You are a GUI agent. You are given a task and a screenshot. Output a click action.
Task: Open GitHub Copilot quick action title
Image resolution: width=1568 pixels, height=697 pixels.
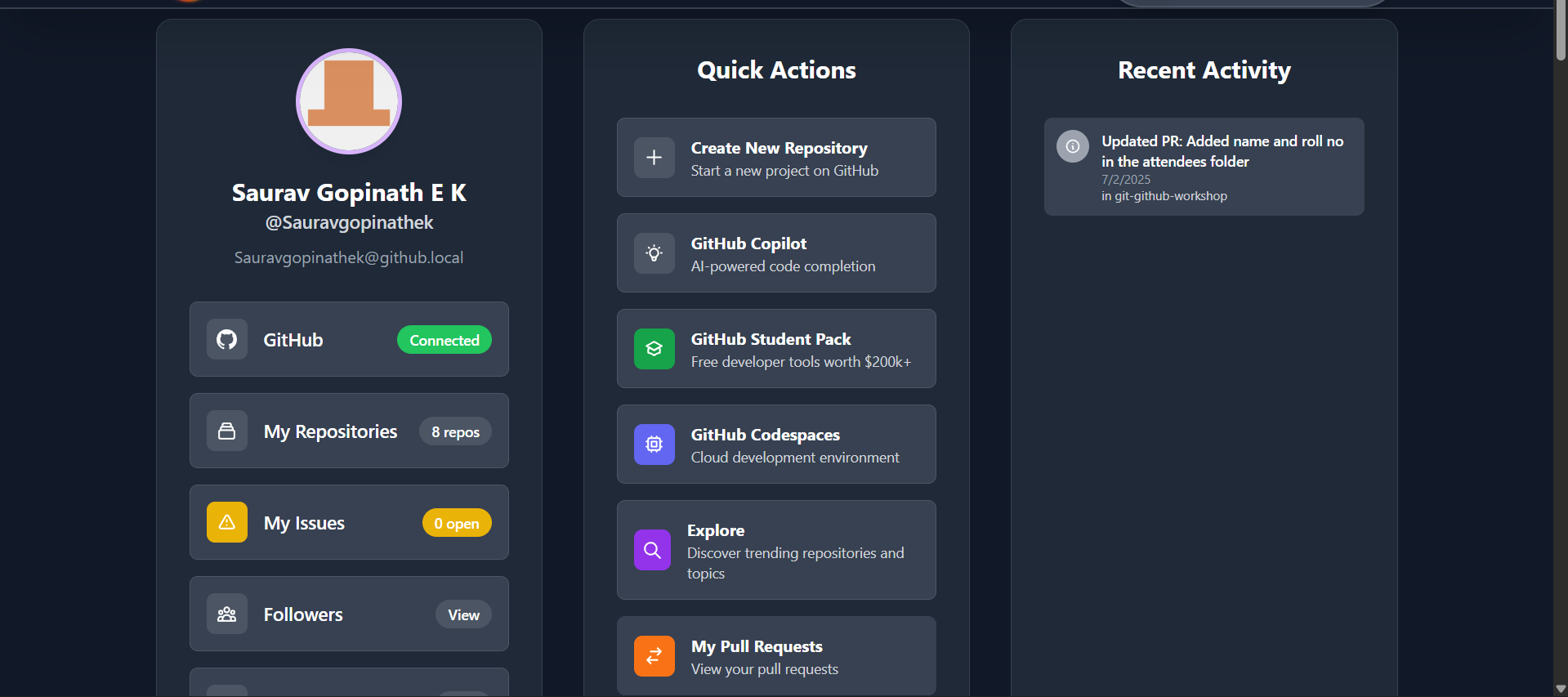pos(748,244)
